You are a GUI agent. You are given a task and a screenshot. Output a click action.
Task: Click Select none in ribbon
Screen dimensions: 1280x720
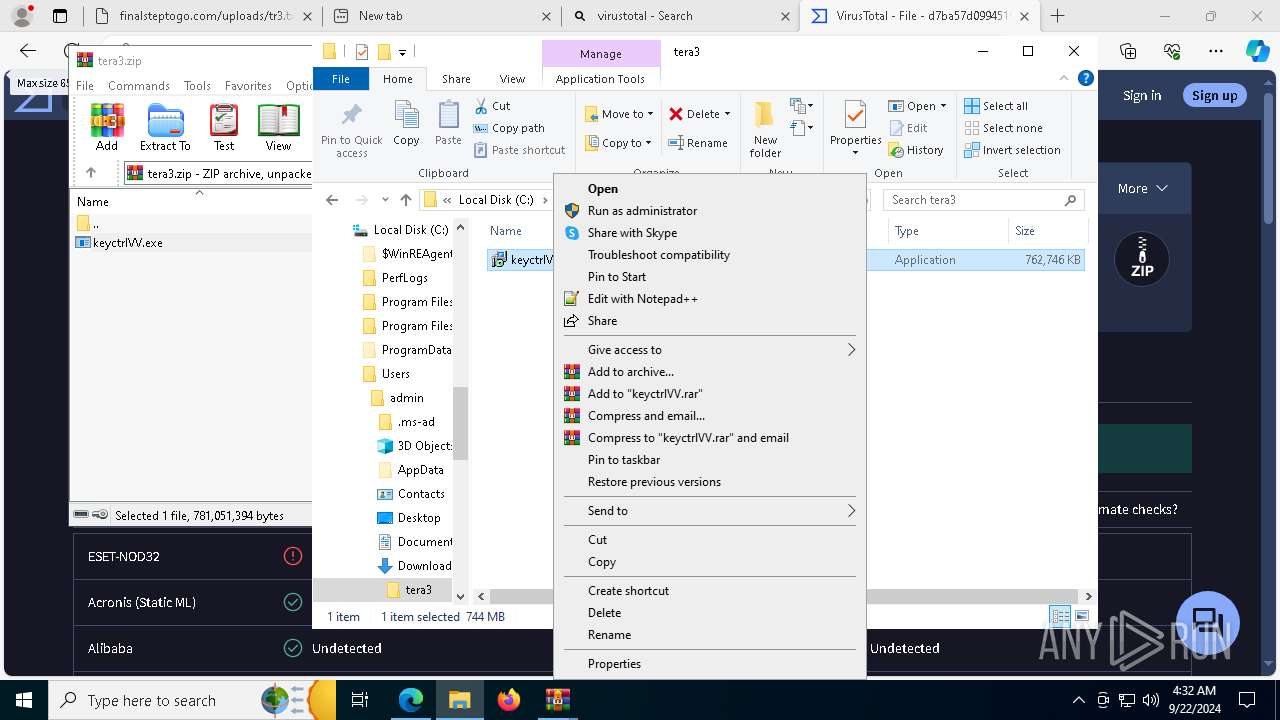pos(1003,128)
